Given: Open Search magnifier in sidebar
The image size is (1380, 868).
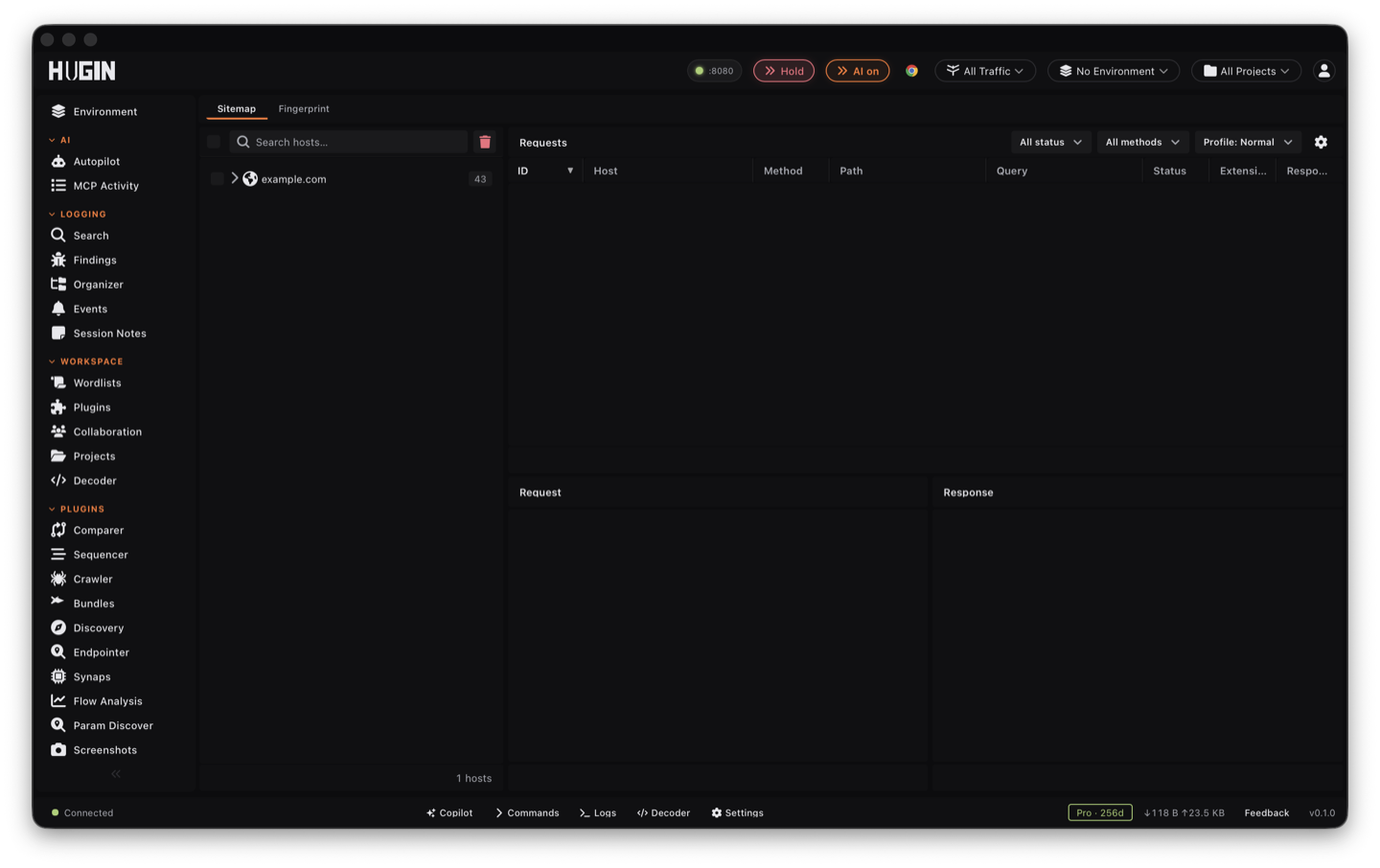Looking at the screenshot, I should click(x=58, y=235).
